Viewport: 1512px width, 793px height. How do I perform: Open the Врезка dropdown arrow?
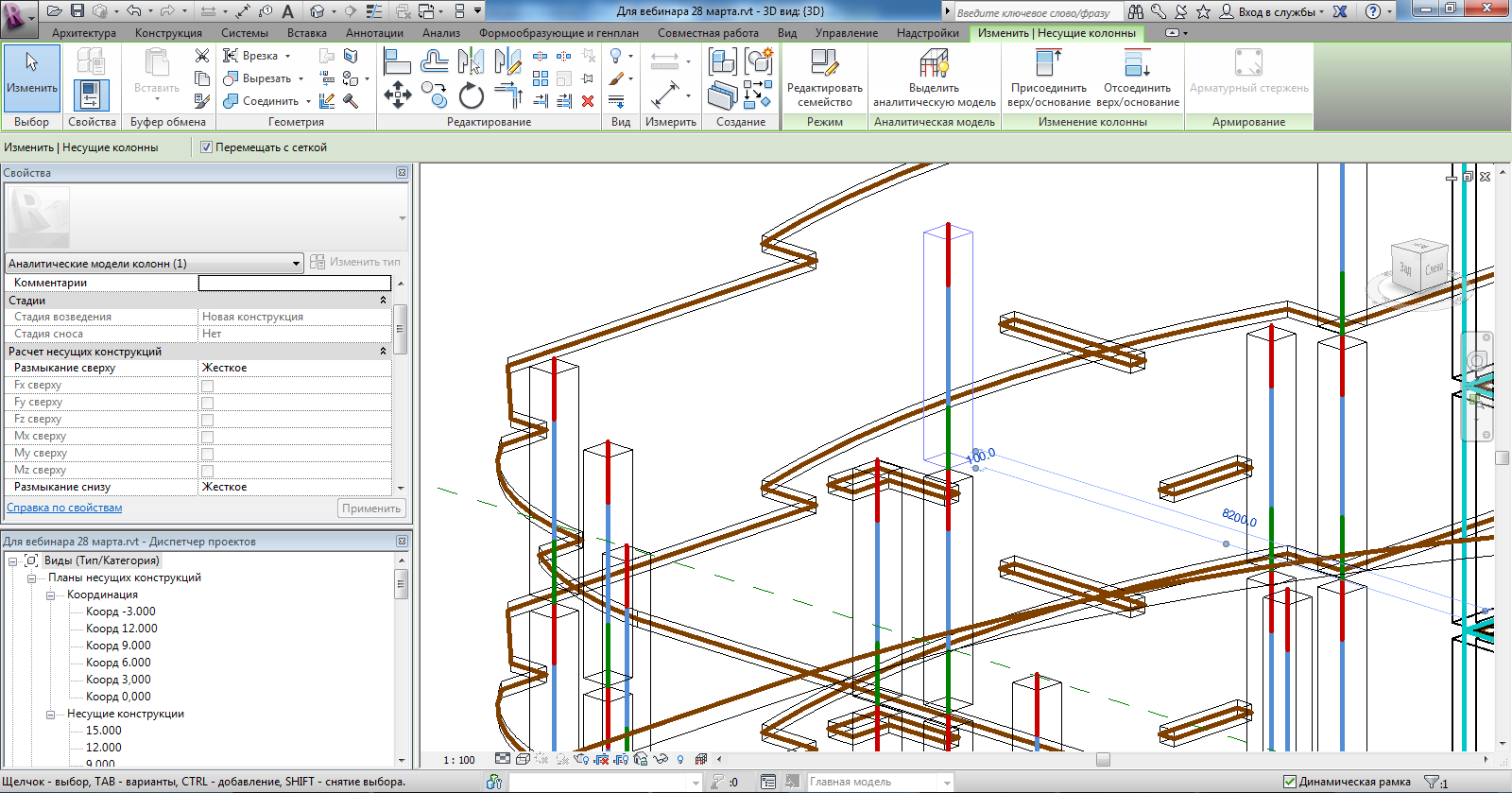(x=287, y=57)
